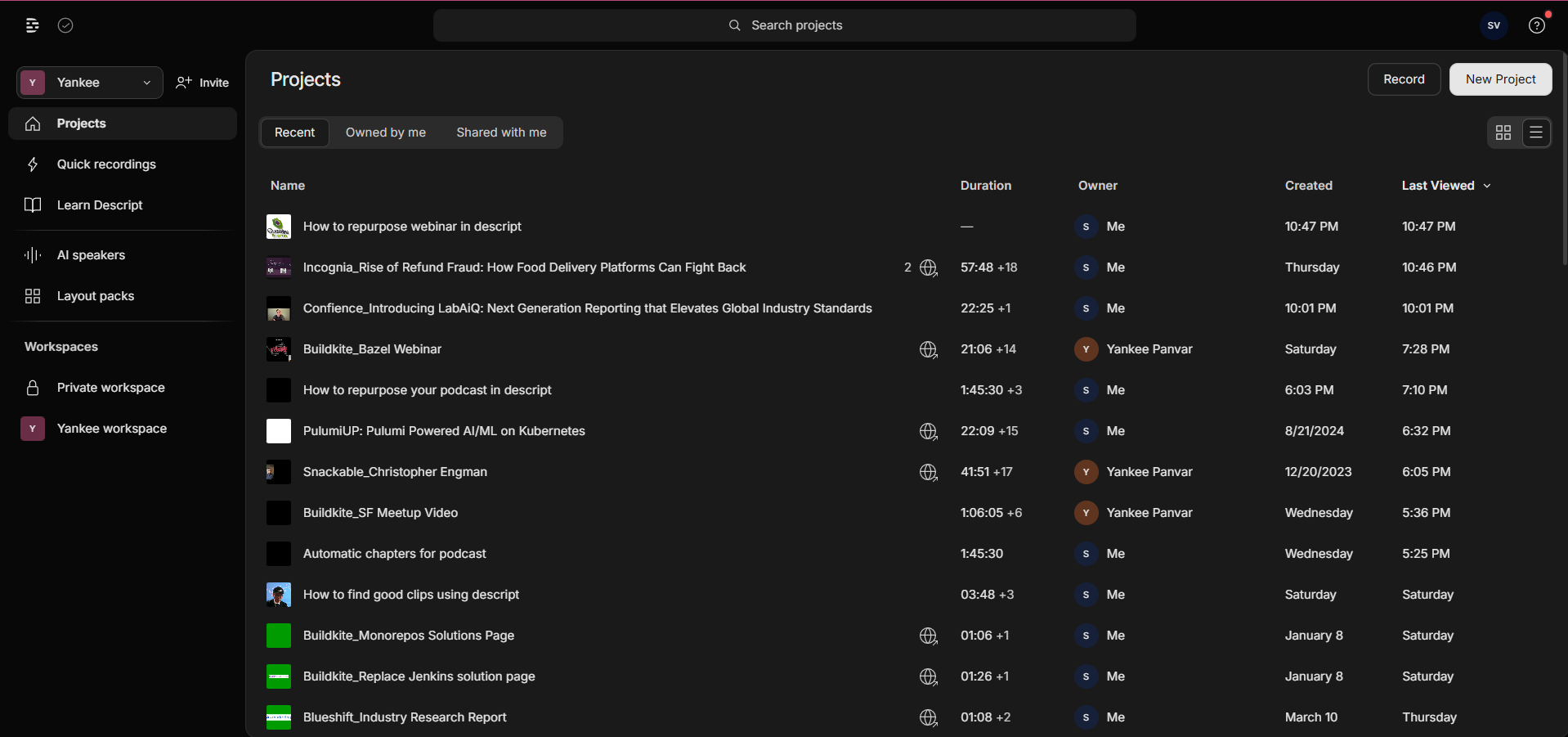
Task: Open the help question mark icon
Action: pyautogui.click(x=1536, y=25)
